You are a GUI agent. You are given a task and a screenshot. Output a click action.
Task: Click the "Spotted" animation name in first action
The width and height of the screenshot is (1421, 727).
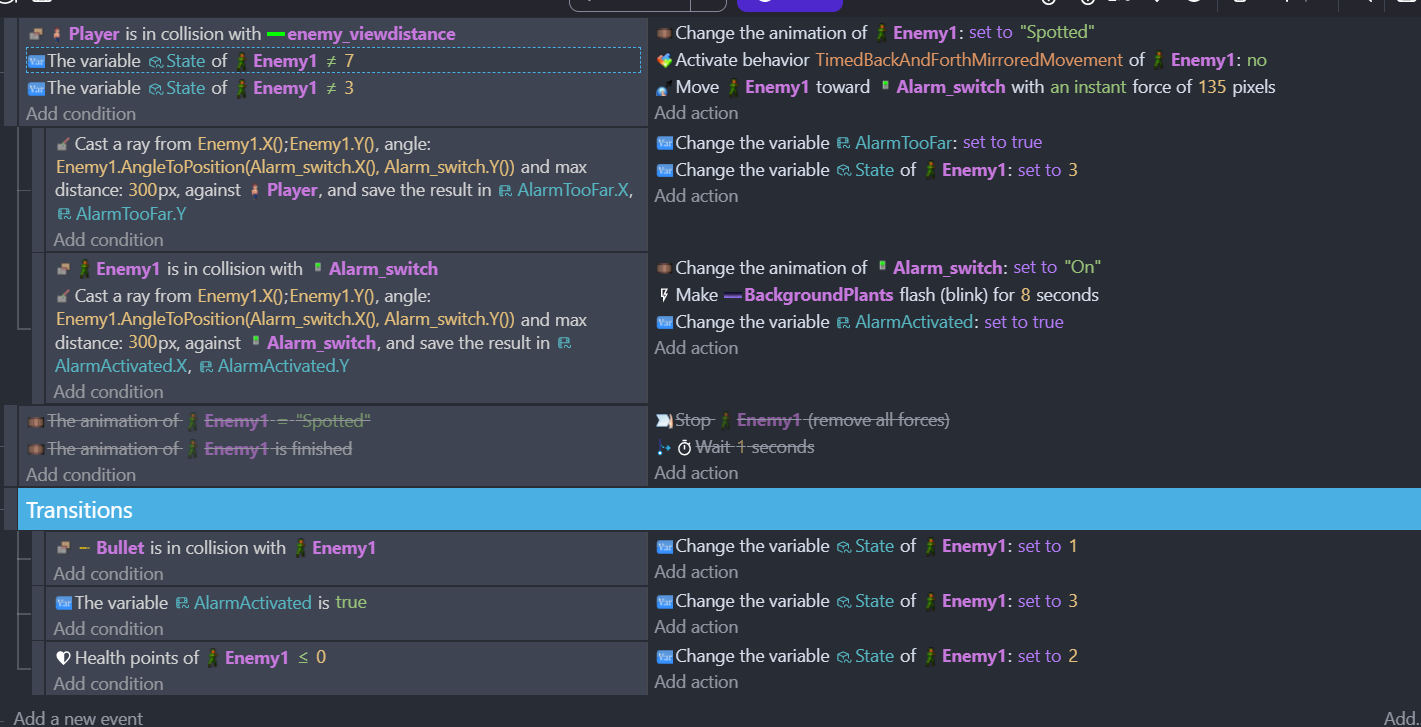click(x=1056, y=33)
